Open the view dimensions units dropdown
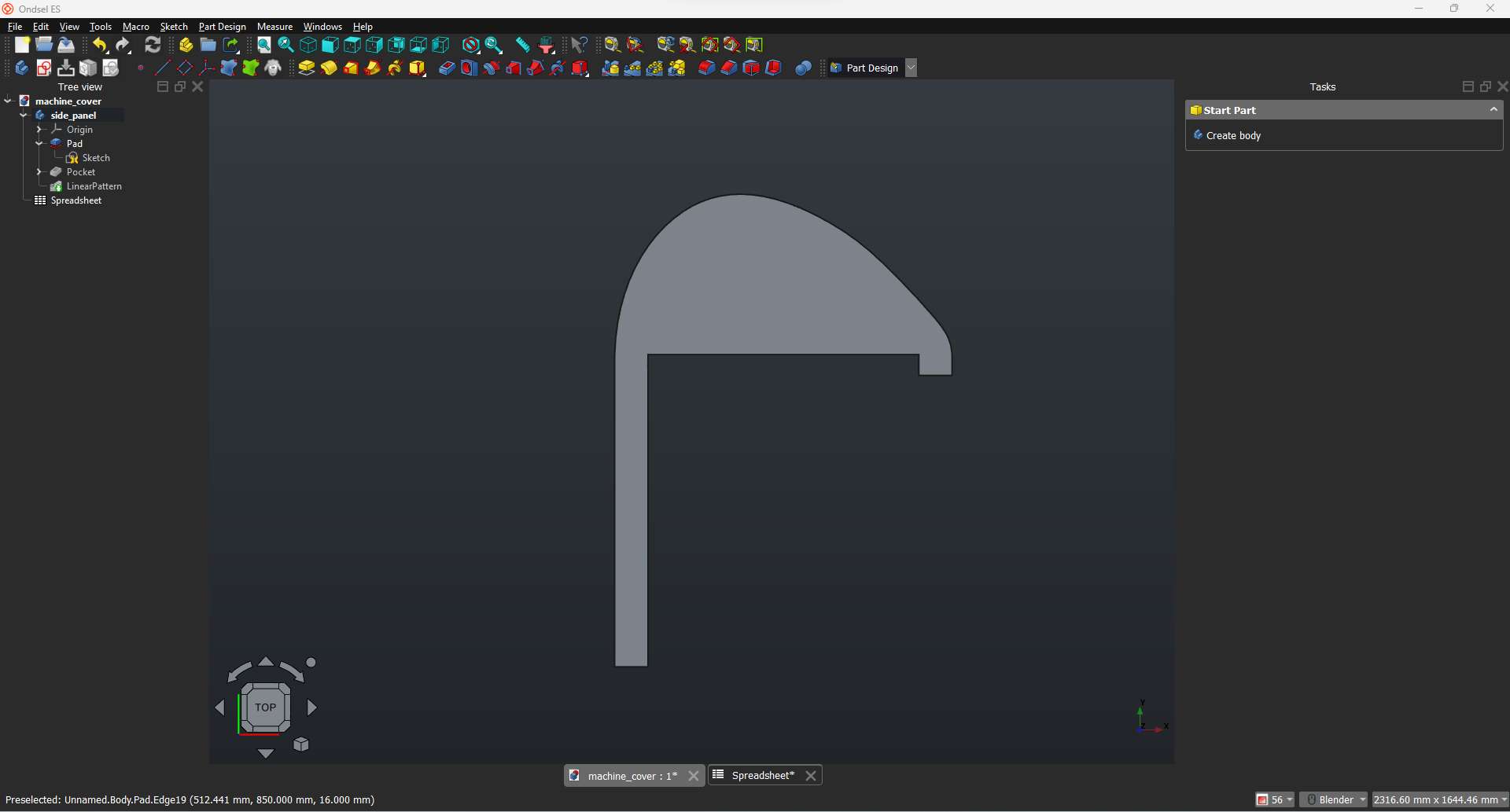Image resolution: width=1510 pixels, height=812 pixels. coord(1441,800)
